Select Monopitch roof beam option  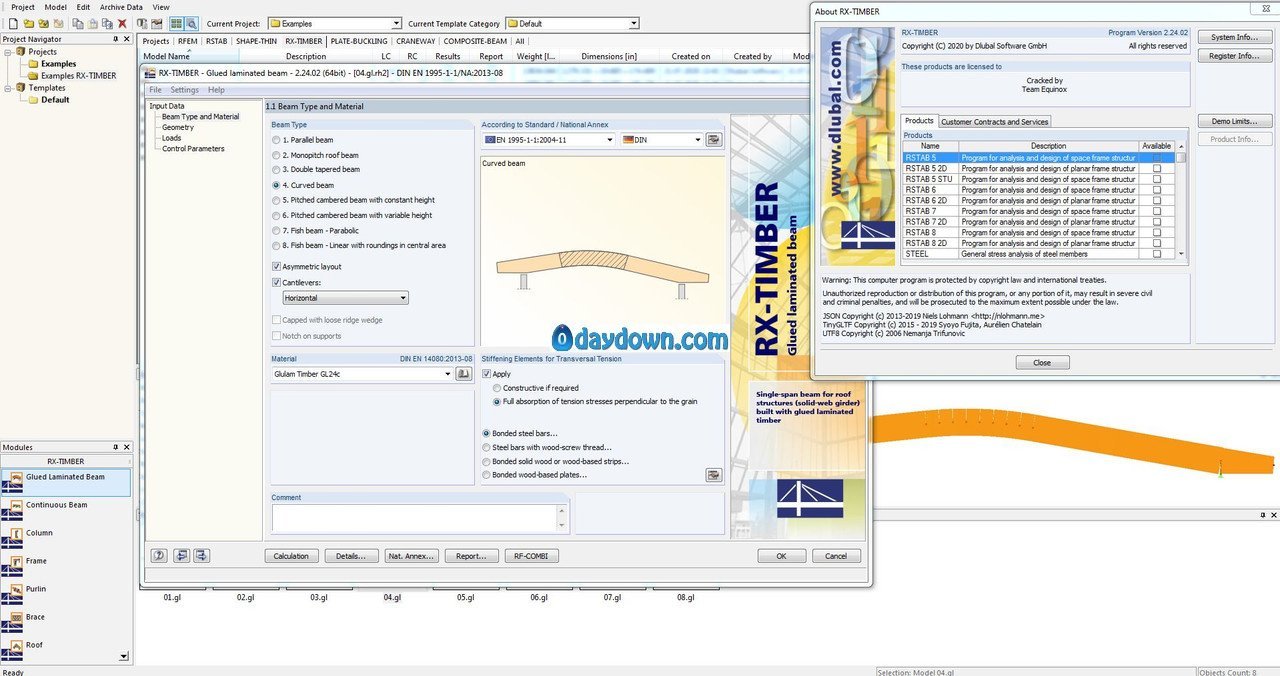pos(276,155)
